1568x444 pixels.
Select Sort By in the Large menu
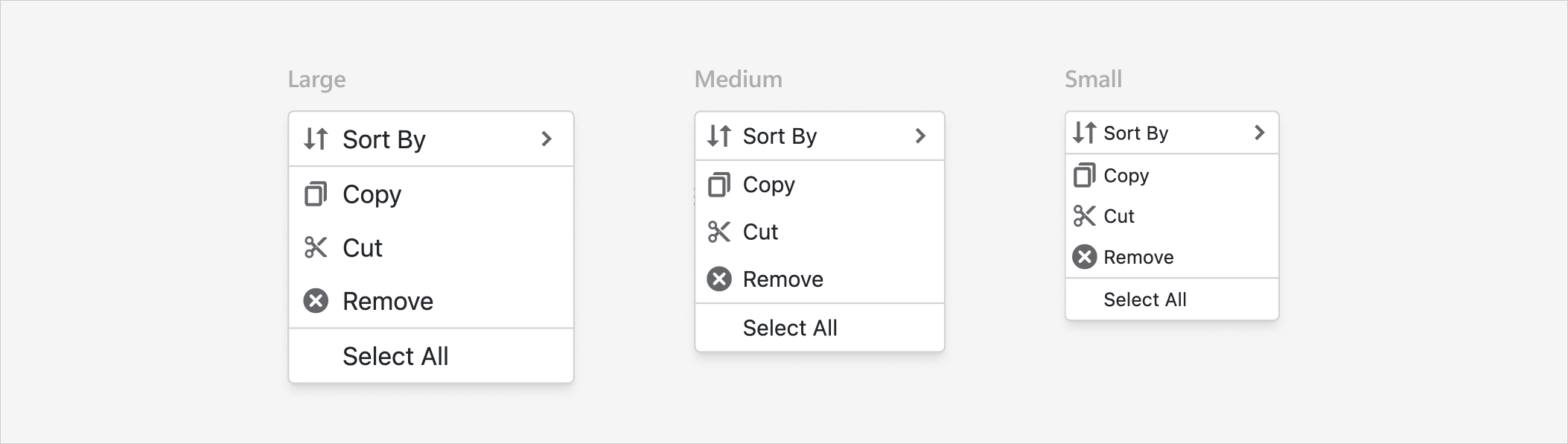click(384, 139)
